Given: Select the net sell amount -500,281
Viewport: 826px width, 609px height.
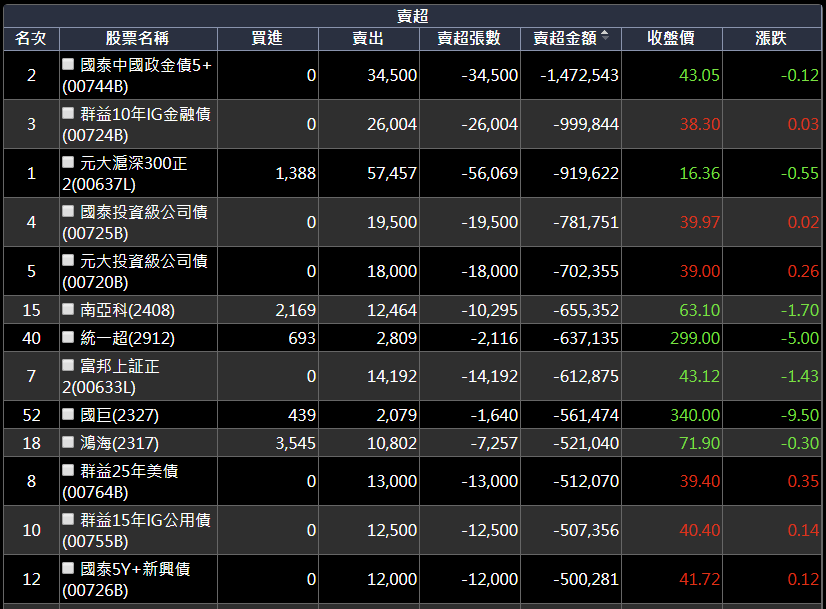Looking at the screenshot, I should [586, 579].
